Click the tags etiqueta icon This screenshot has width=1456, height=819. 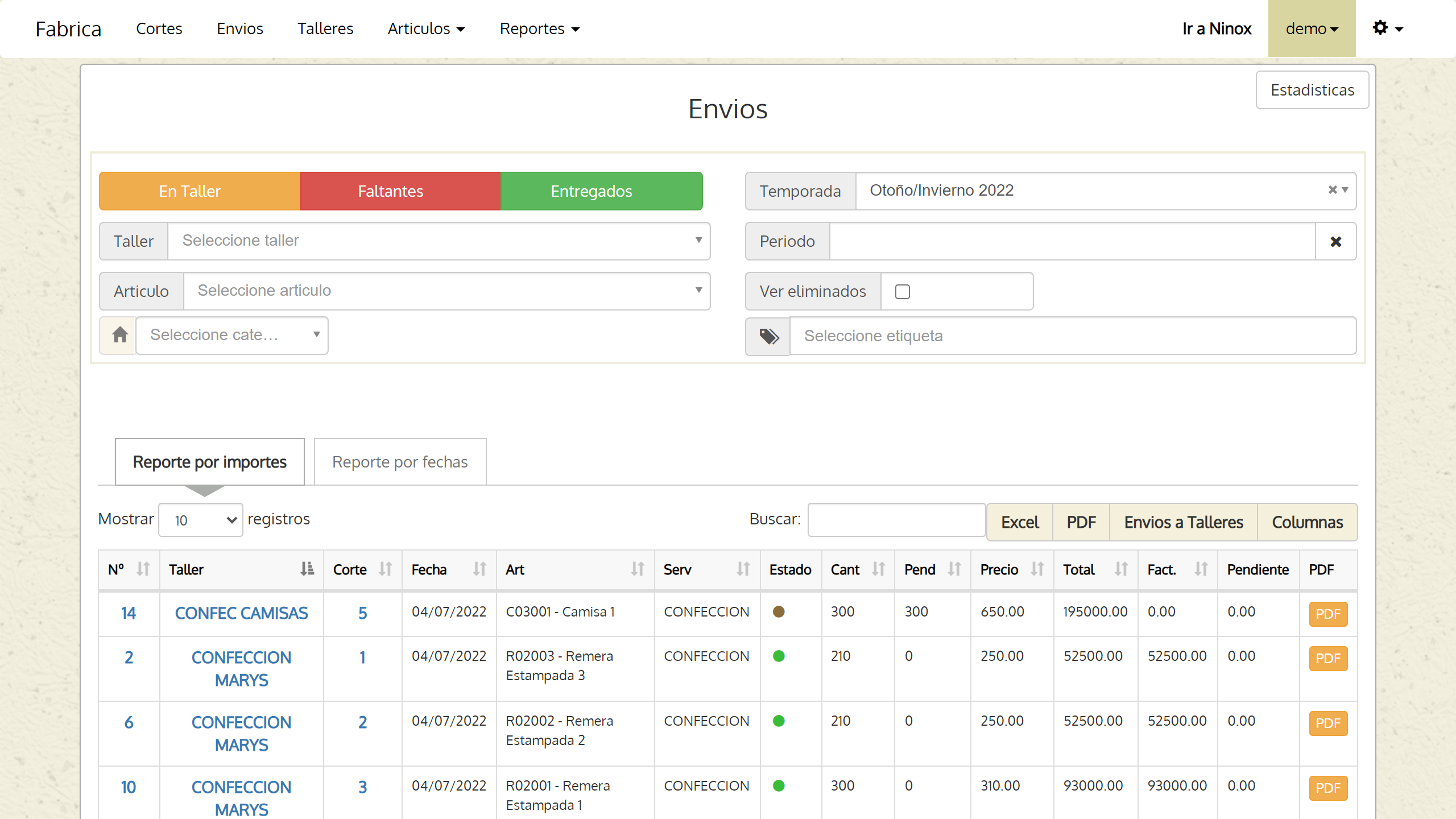tap(768, 336)
